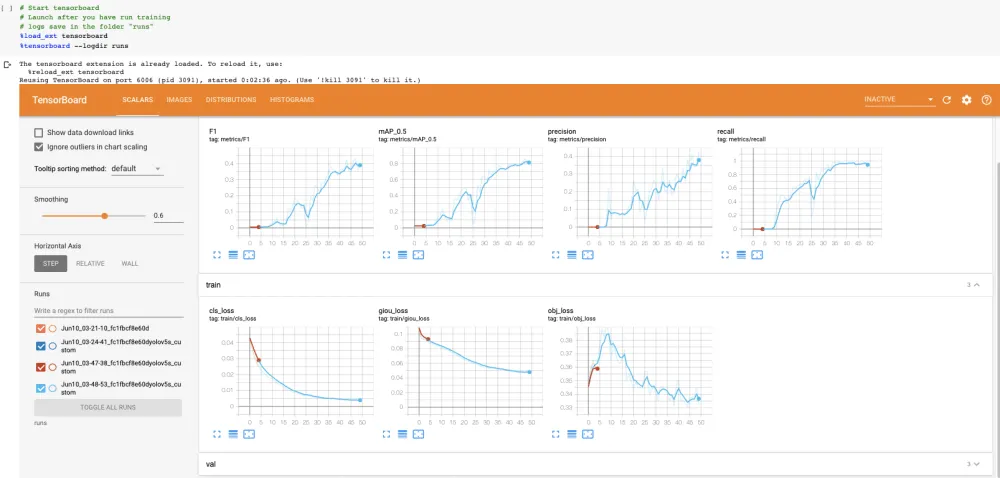
Task: Open the TensorBoard help question mark icon
Action: click(986, 100)
